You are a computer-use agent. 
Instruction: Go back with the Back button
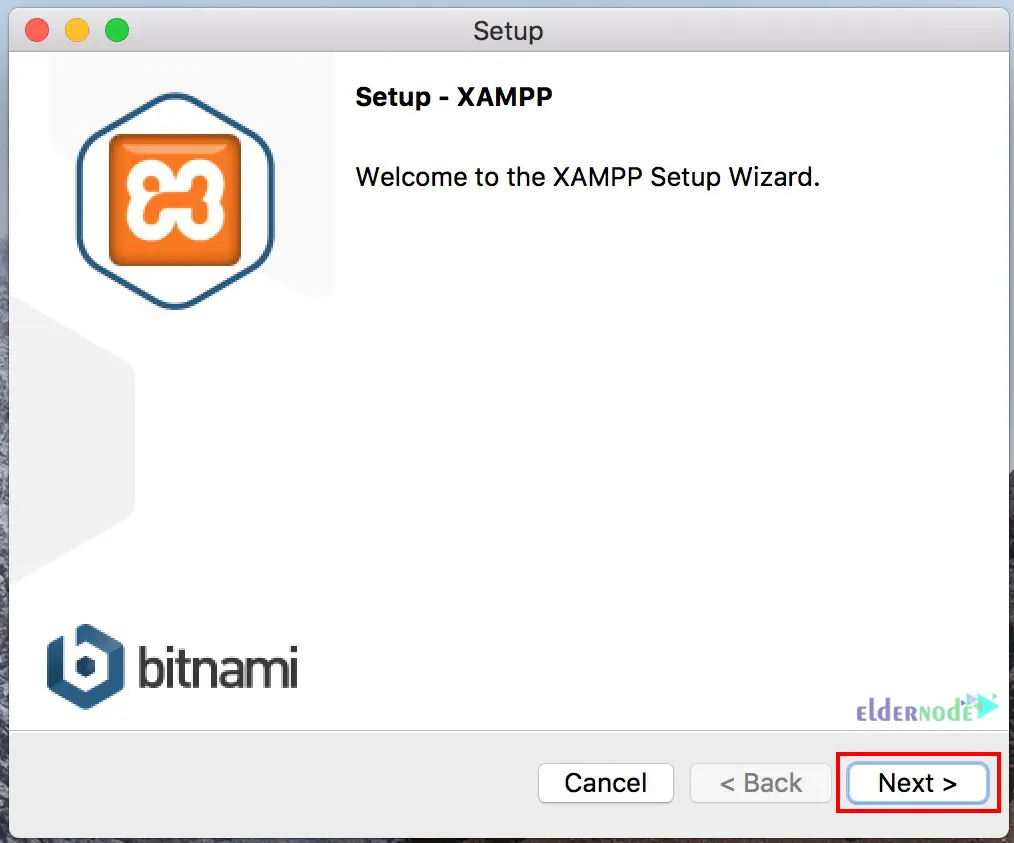[x=760, y=783]
